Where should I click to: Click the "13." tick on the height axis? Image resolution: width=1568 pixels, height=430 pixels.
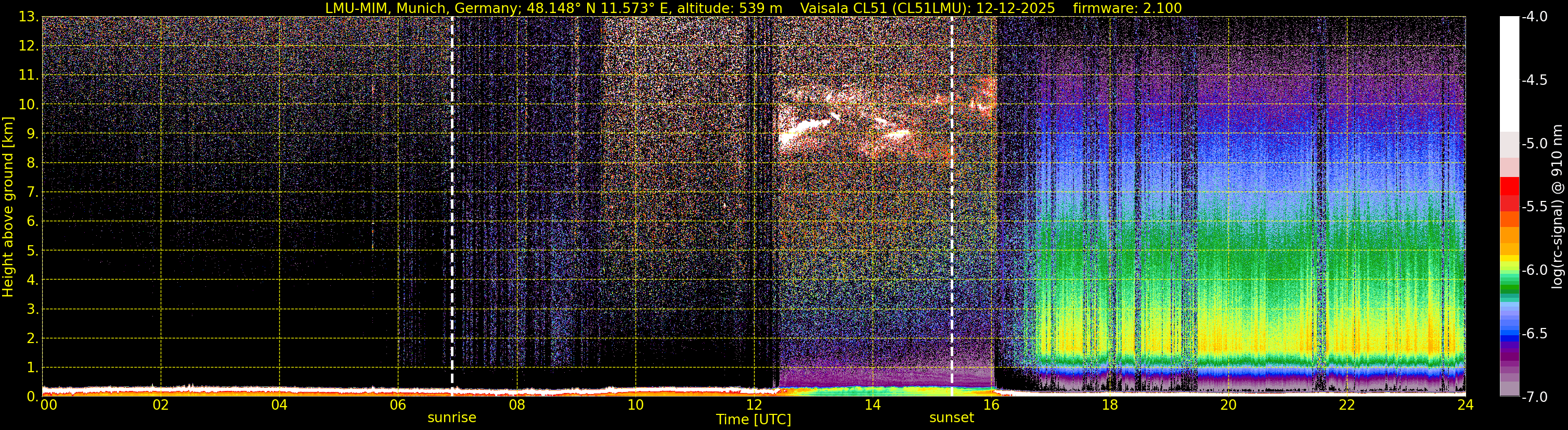[x=29, y=17]
